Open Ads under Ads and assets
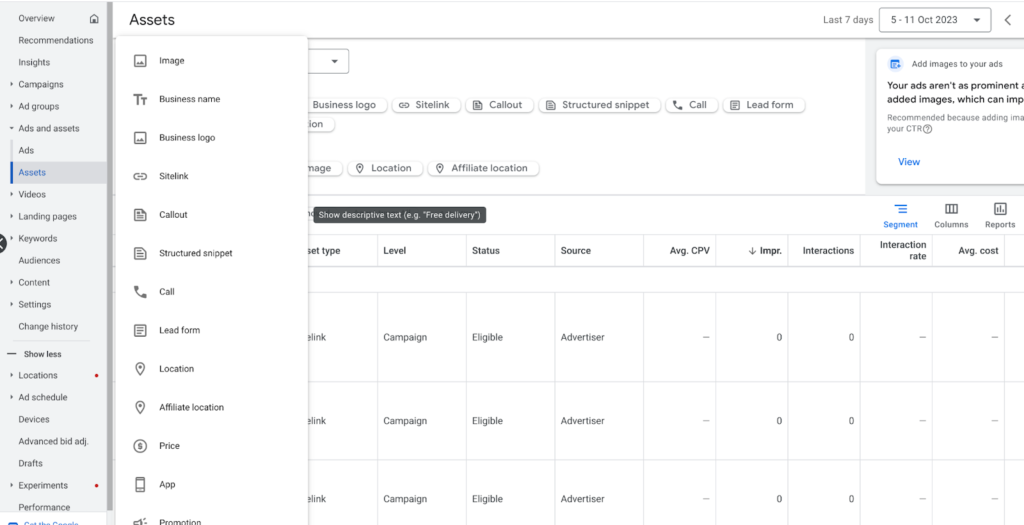 26,151
